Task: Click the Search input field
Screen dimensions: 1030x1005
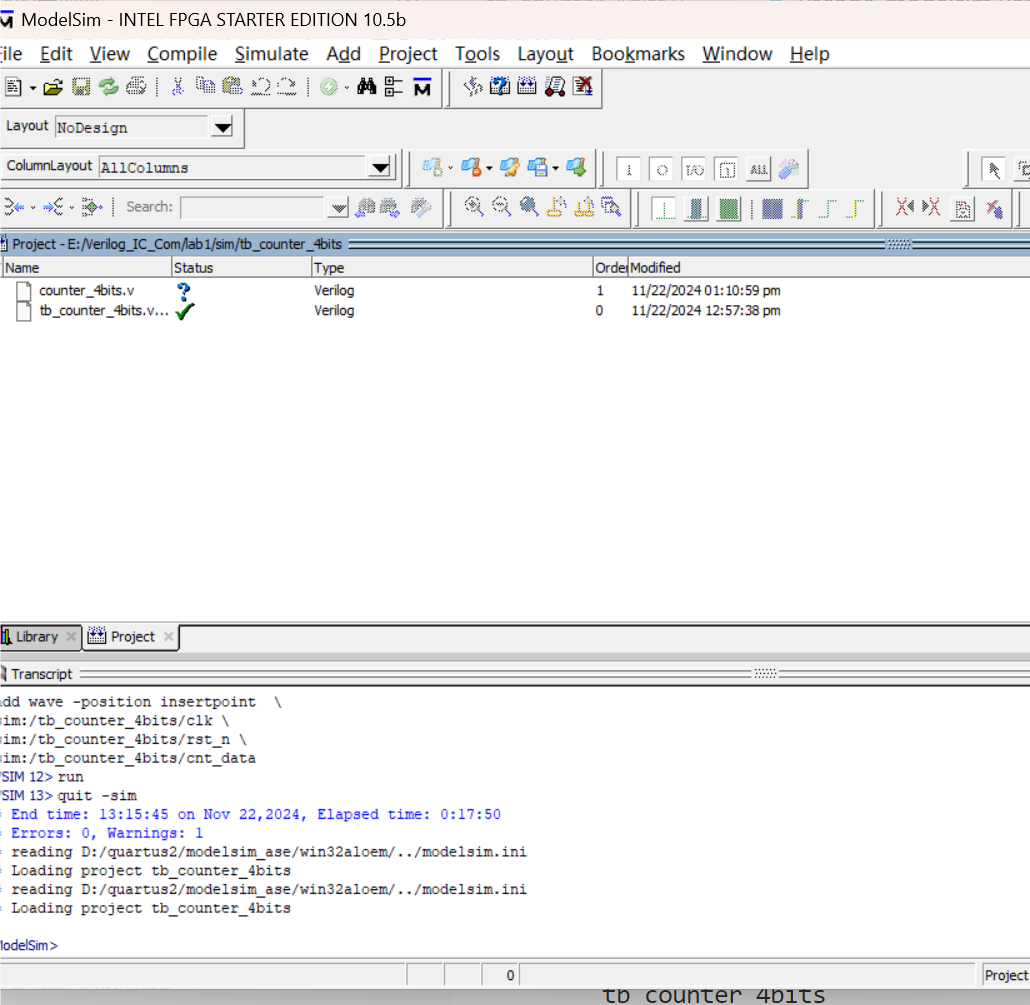Action: 252,208
